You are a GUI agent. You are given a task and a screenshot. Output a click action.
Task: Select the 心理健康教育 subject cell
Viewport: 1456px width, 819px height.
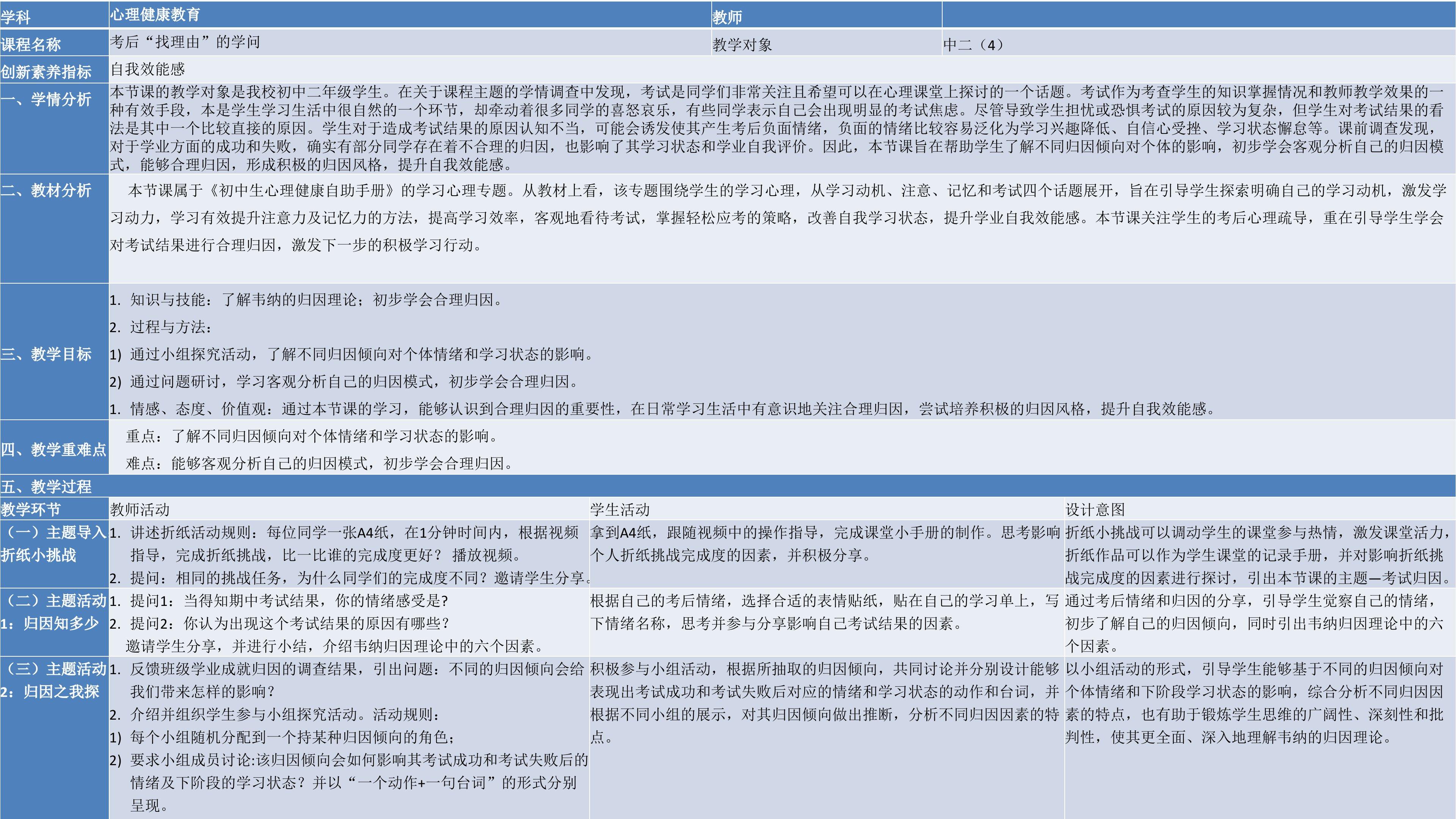[155, 15]
